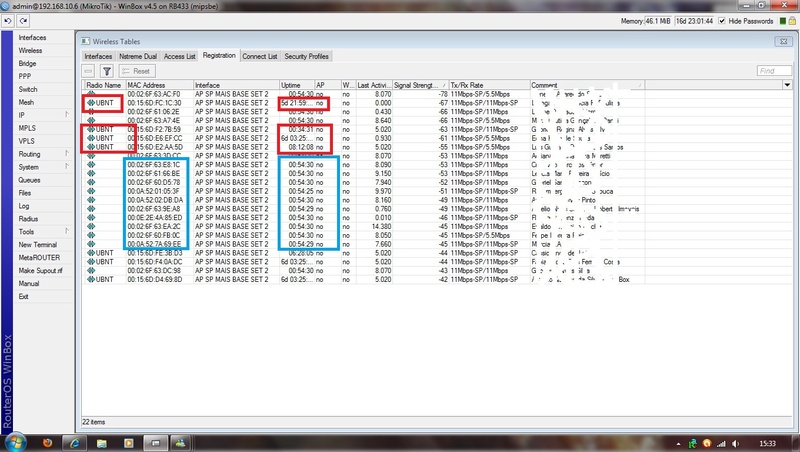
Task: Open the Windows Start menu
Action: point(15,442)
